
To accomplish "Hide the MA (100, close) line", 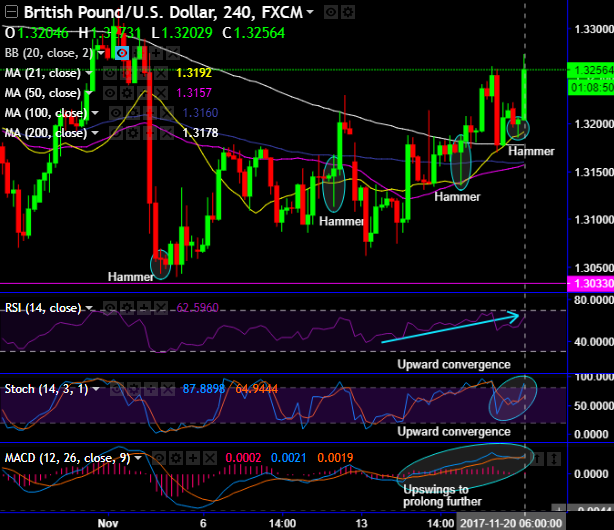I will (116, 113).
